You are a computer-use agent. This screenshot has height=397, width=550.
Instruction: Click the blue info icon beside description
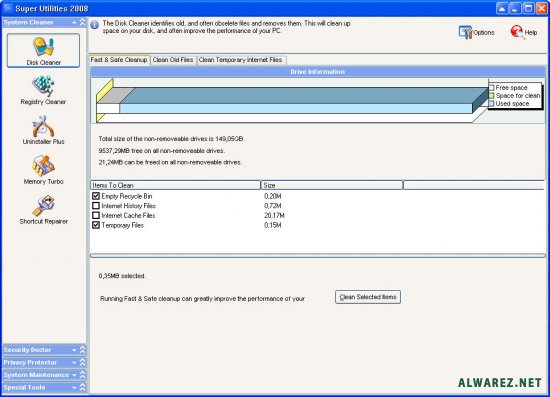[x=94, y=25]
